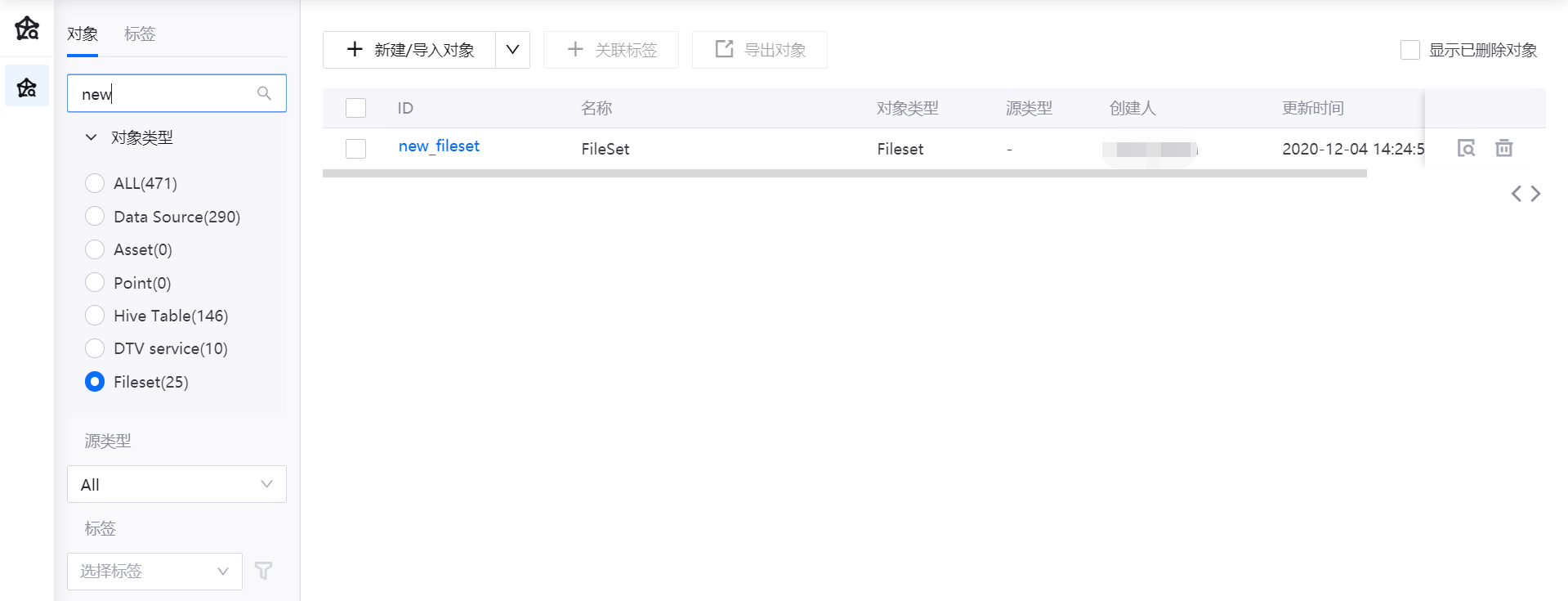Screen dimensions: 1568x601
Task: Click the search magnifier icon
Action: [x=264, y=93]
